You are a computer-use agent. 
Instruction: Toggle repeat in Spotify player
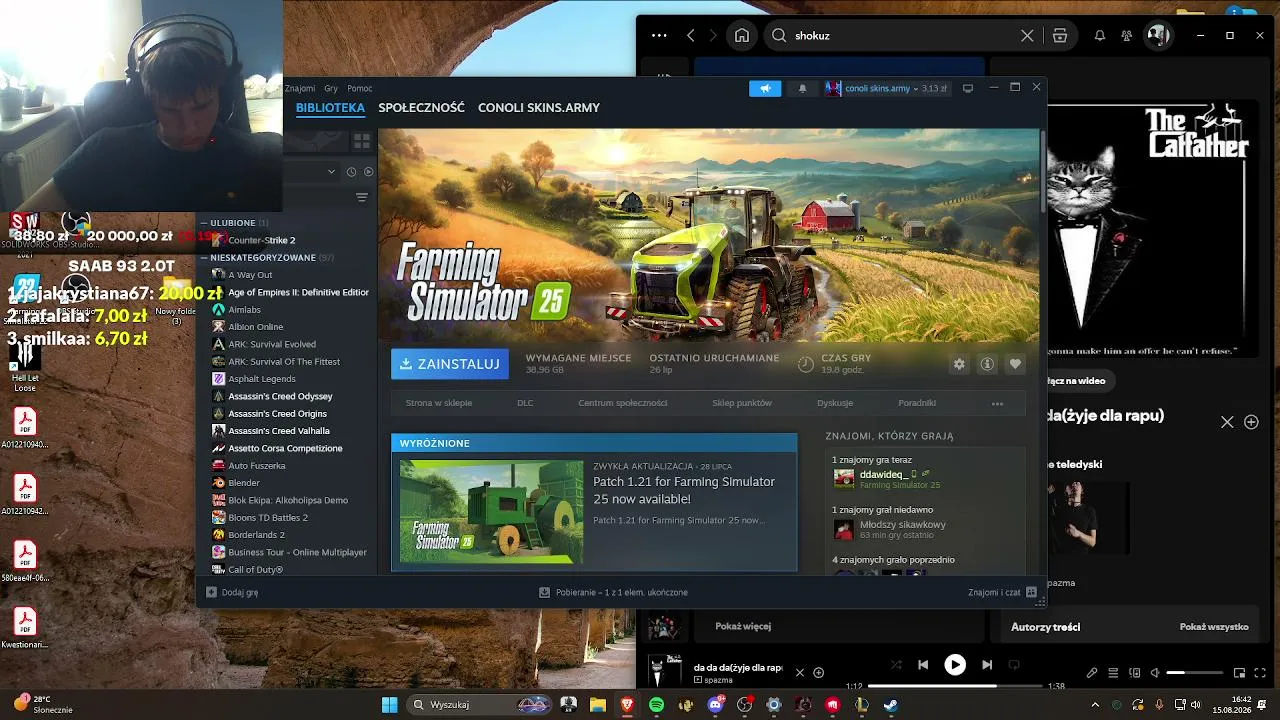point(1014,665)
